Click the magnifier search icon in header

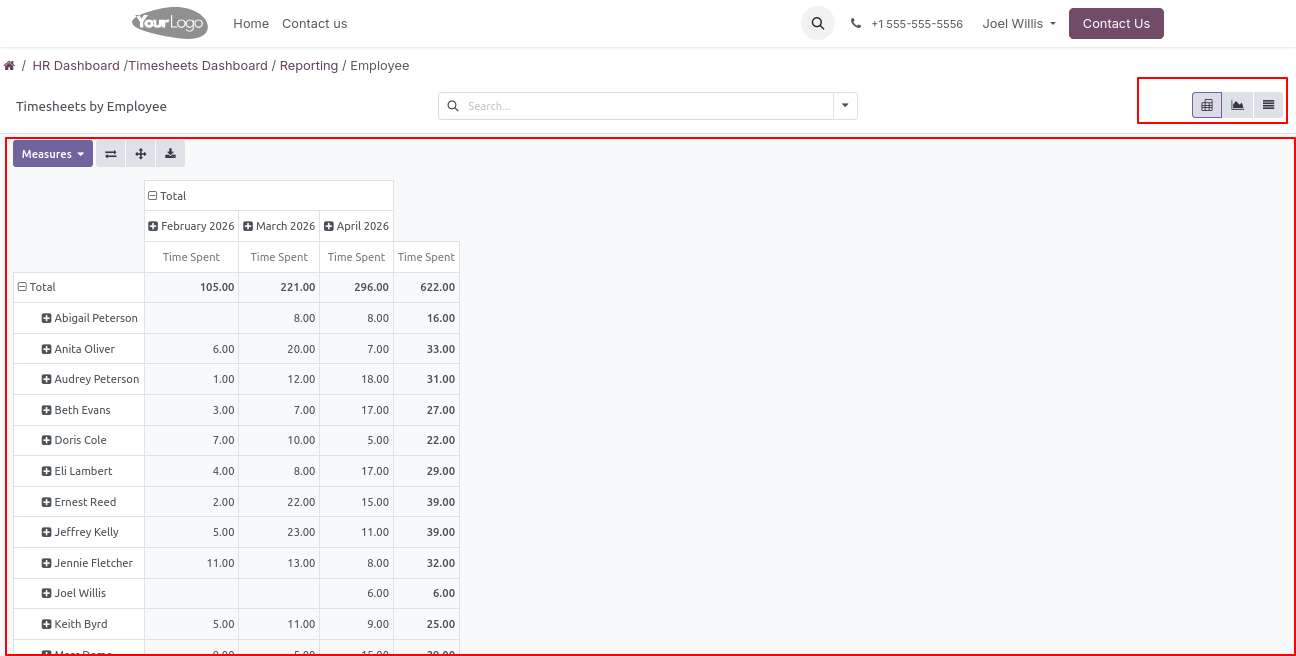click(x=818, y=24)
